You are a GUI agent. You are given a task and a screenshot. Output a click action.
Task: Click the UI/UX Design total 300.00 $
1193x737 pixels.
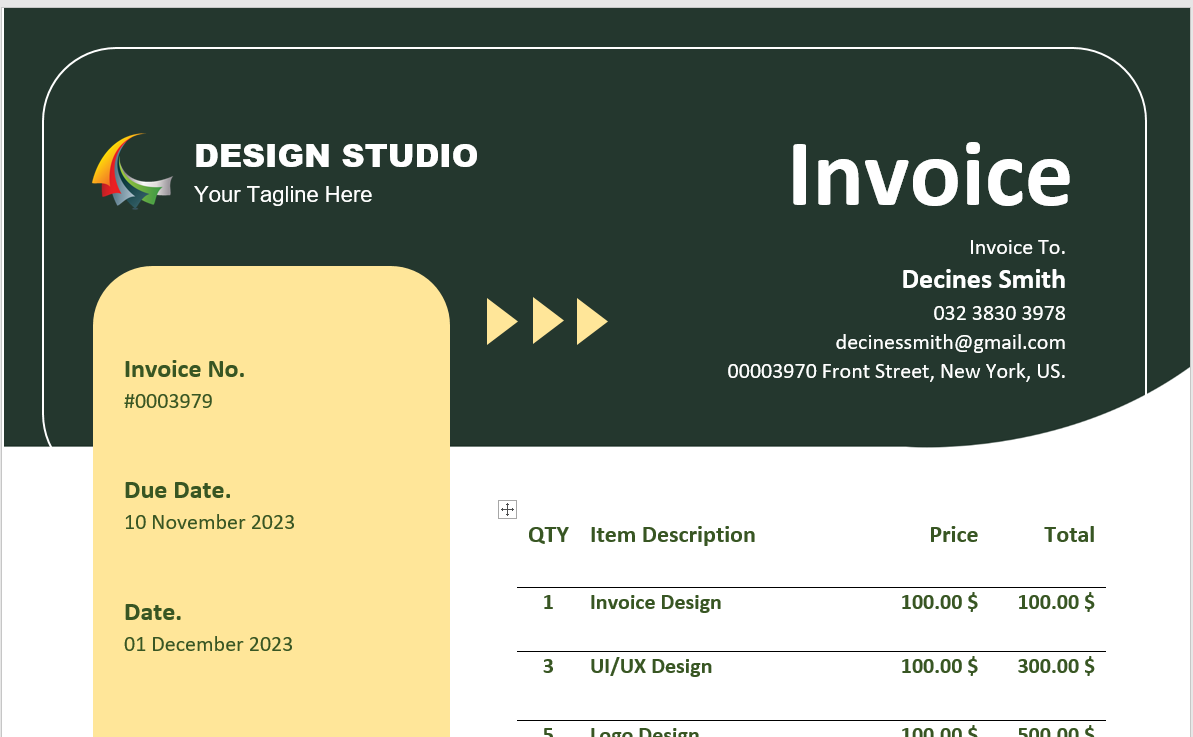pyautogui.click(x=1055, y=666)
